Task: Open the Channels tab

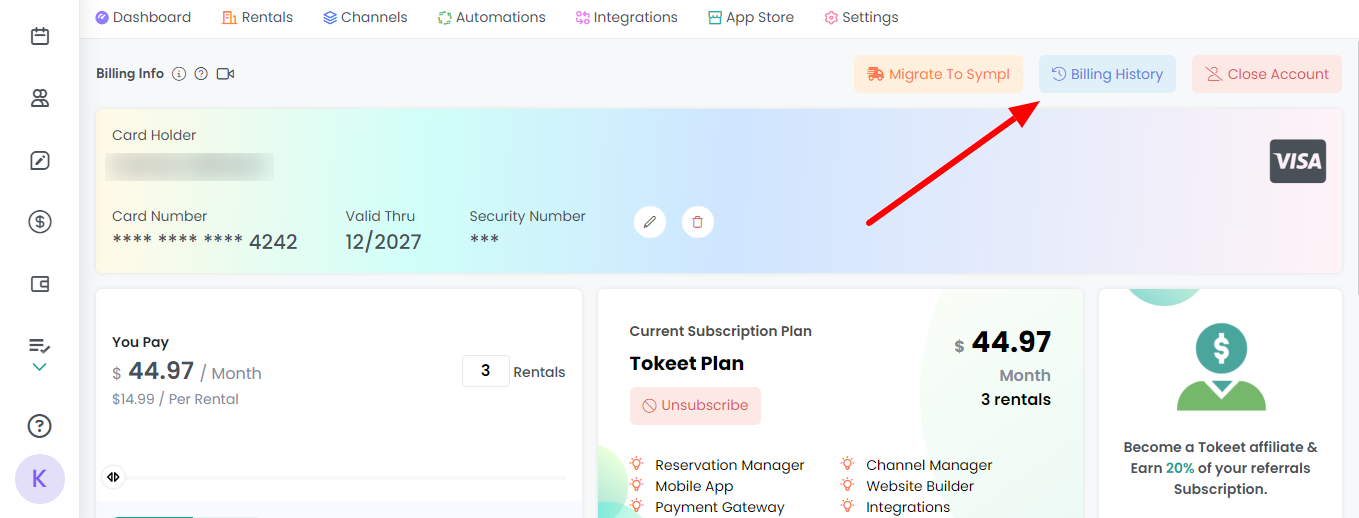Action: (x=365, y=17)
